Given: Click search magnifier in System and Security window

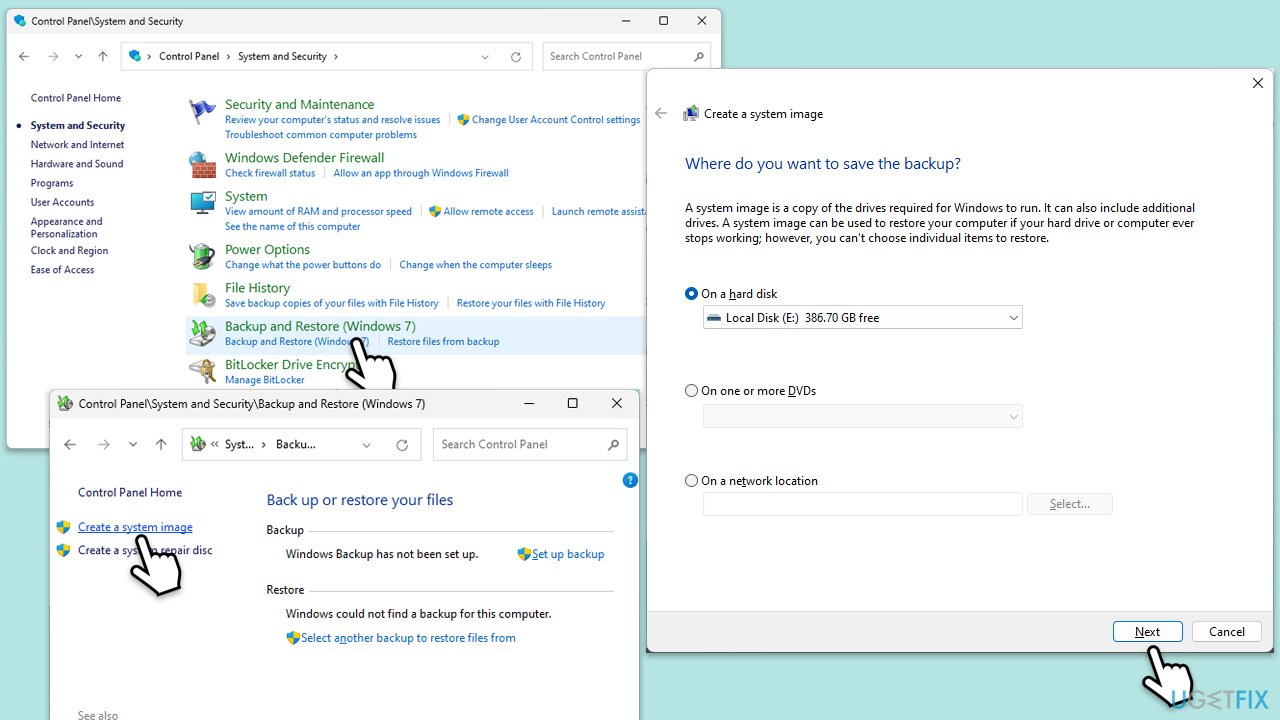Looking at the screenshot, I should tap(698, 56).
